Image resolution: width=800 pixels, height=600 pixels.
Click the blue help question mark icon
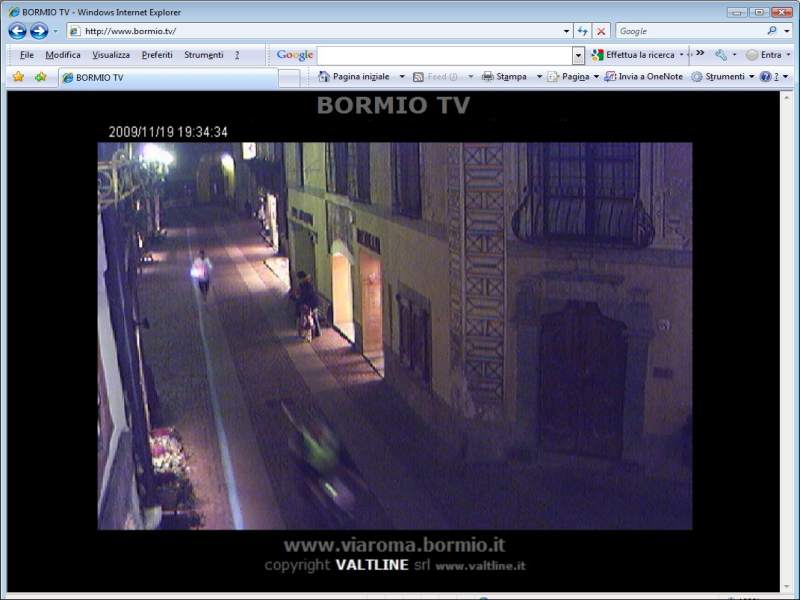[765, 77]
